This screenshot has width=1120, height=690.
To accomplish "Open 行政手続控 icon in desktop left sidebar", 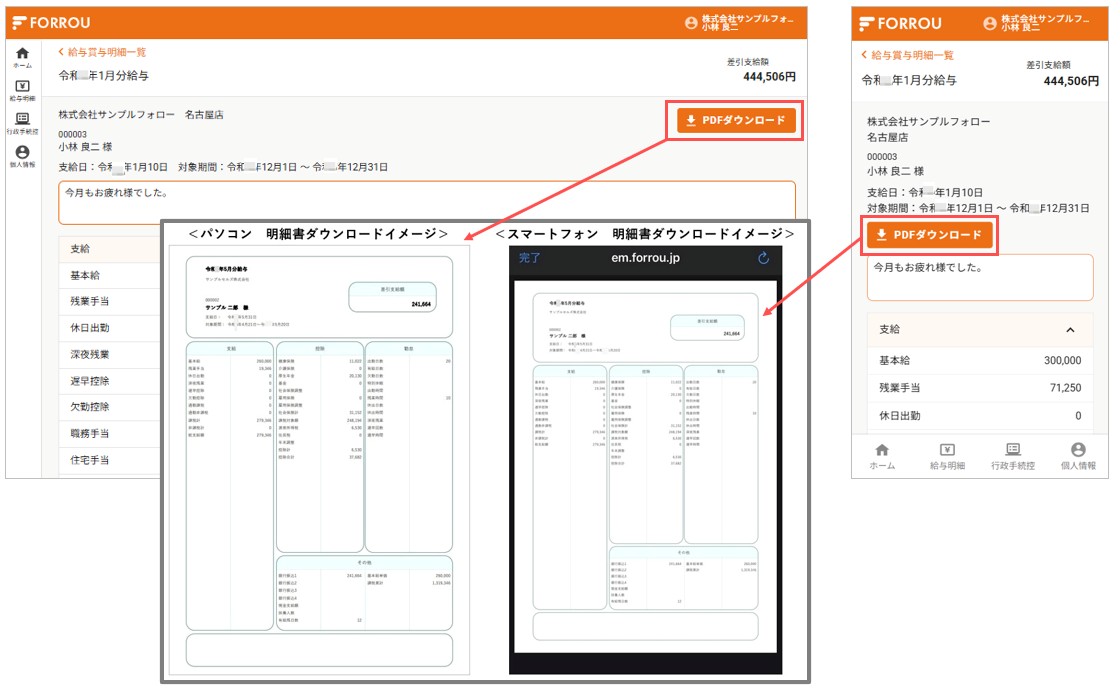I will pos(22,123).
